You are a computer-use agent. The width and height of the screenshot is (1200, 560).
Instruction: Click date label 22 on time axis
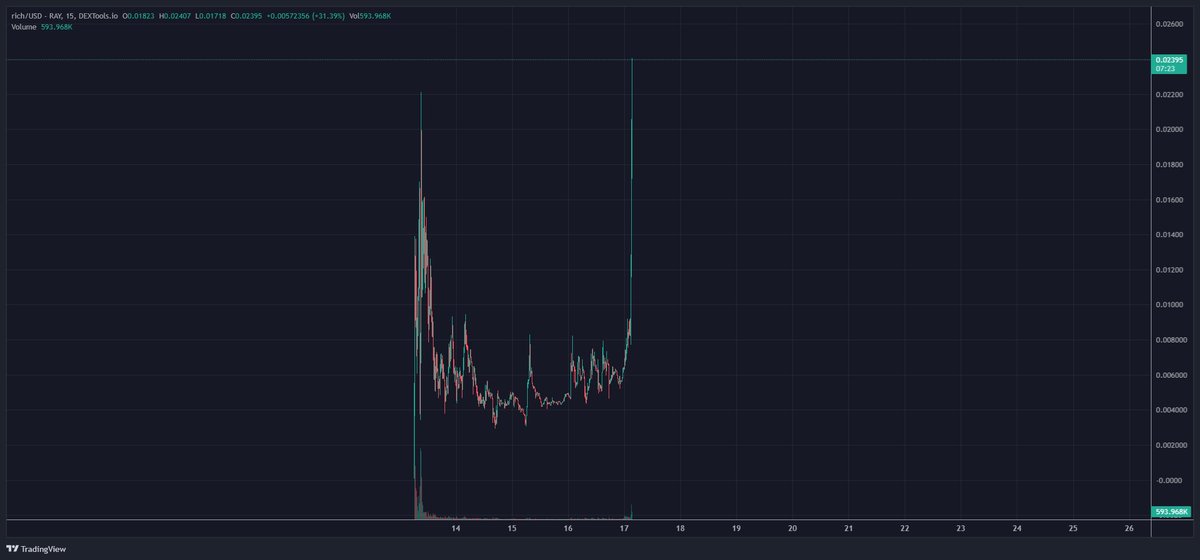coord(904,528)
